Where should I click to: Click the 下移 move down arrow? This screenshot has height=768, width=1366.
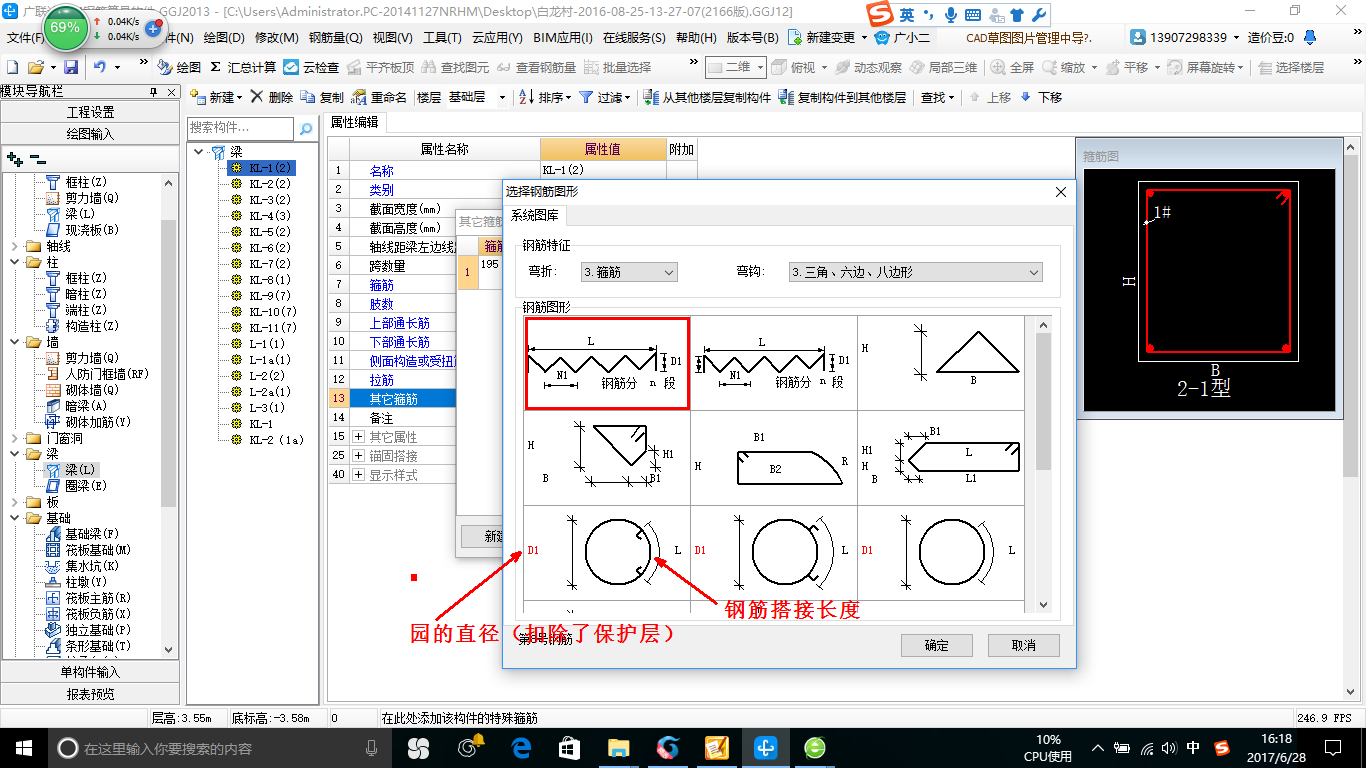tap(1026, 97)
